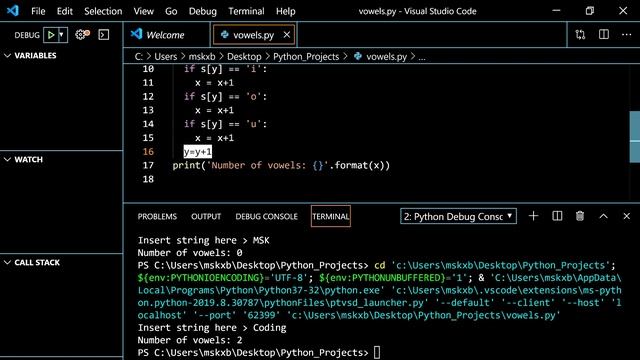Switch to the DEBUG CONSOLE panel tab

coord(266,216)
